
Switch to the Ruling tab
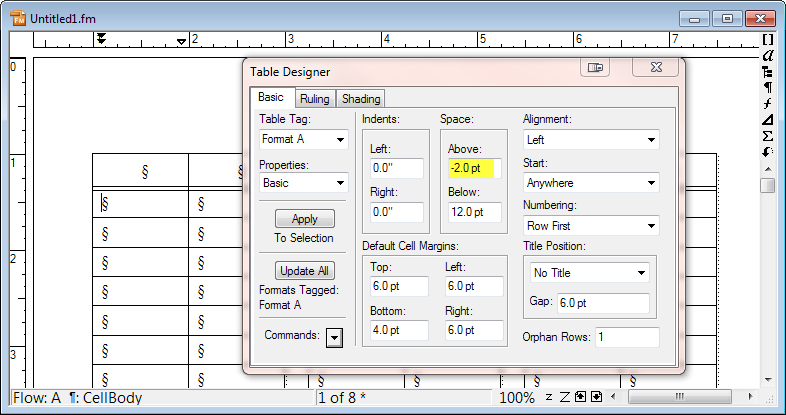tap(314, 99)
